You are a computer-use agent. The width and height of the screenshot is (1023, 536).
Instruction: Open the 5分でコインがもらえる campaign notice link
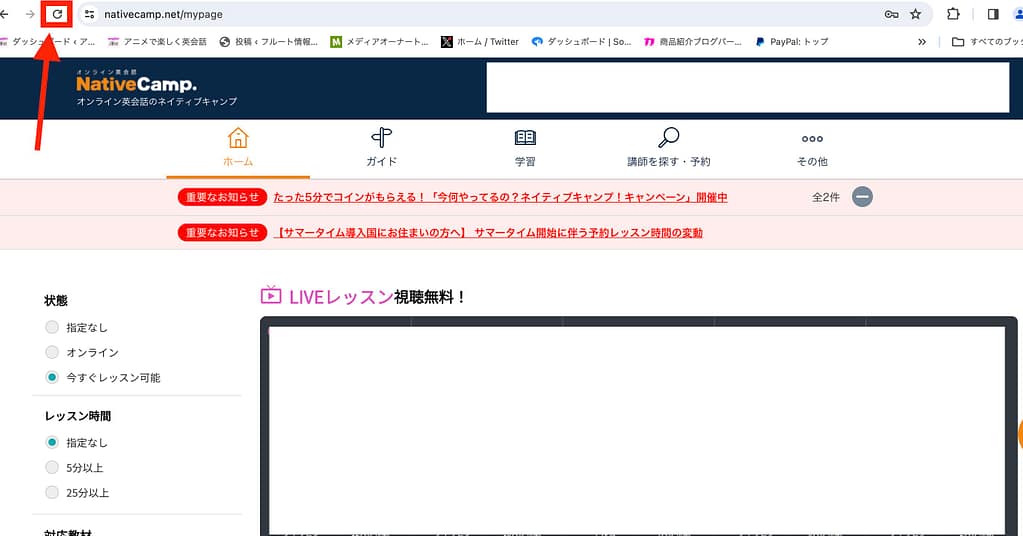(x=500, y=197)
